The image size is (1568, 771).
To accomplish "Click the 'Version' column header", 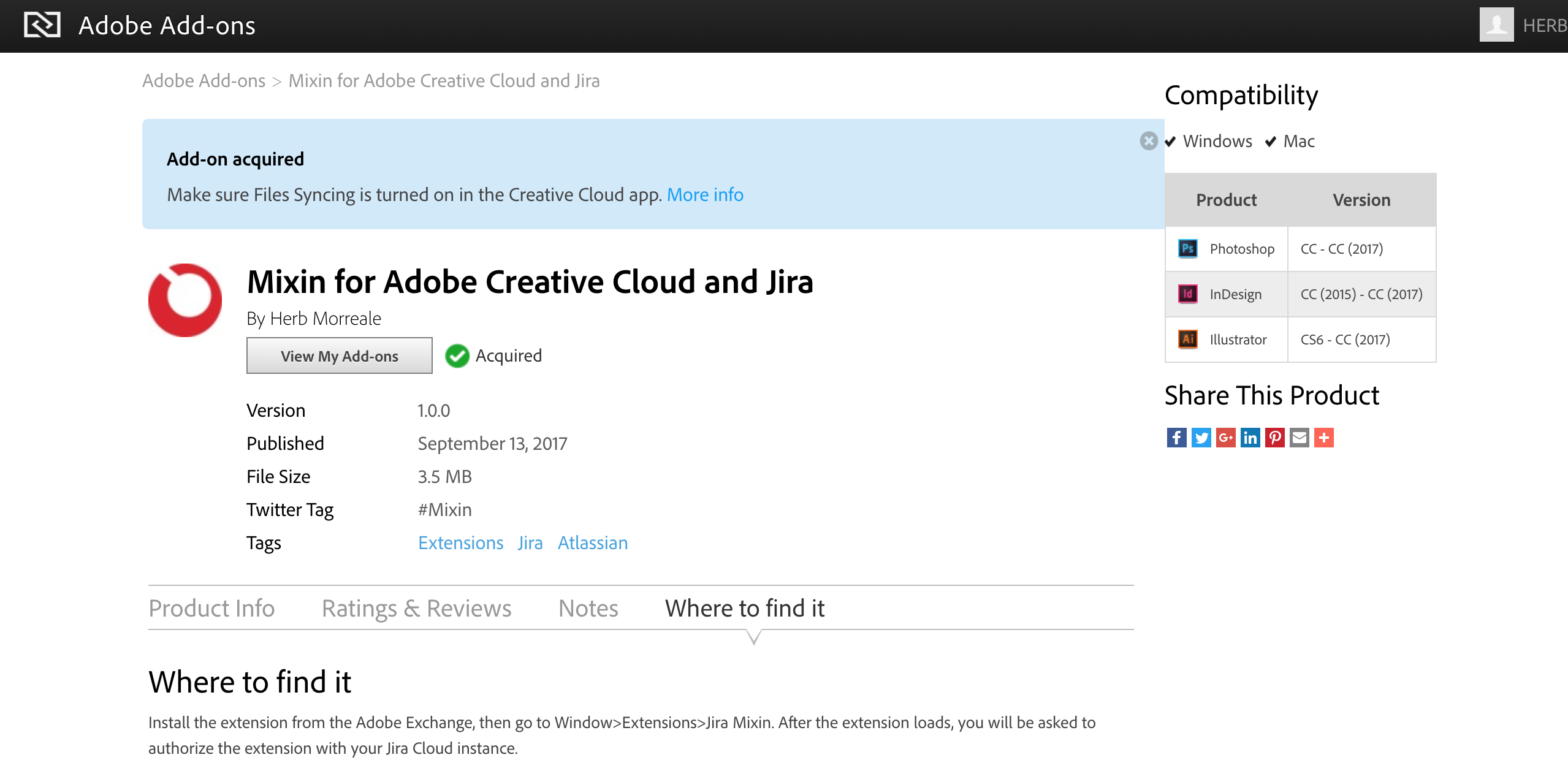I will coord(1361,200).
